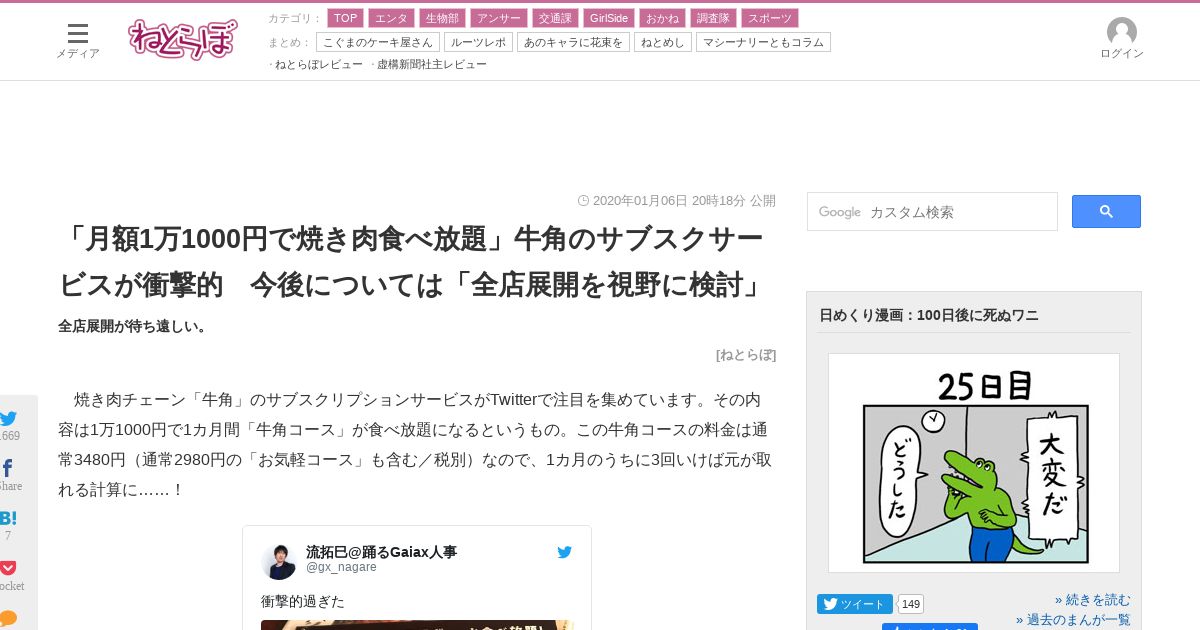
Task: Click Twitter bird in embedded tweet
Action: (x=564, y=552)
